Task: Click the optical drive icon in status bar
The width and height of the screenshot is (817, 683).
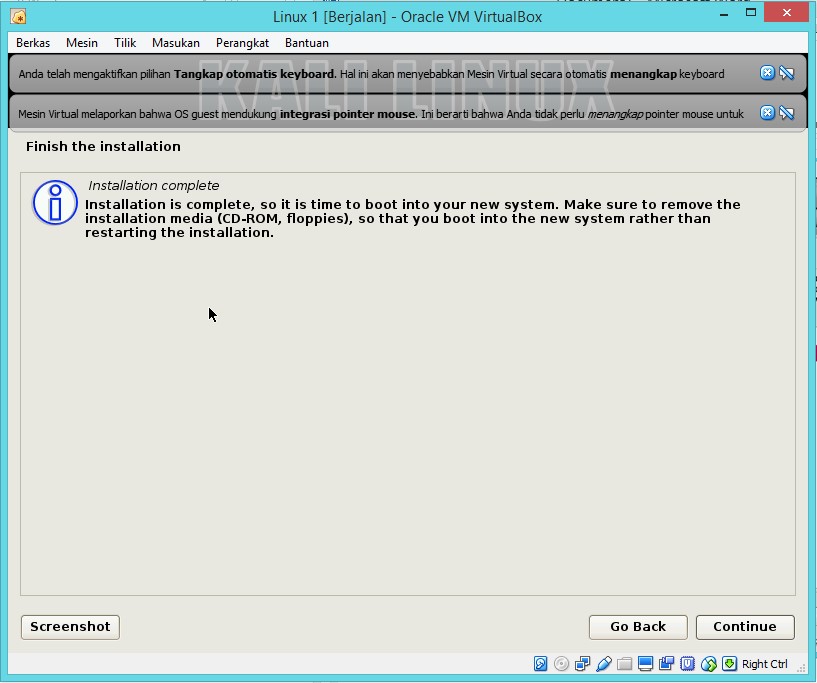Action: click(x=561, y=664)
